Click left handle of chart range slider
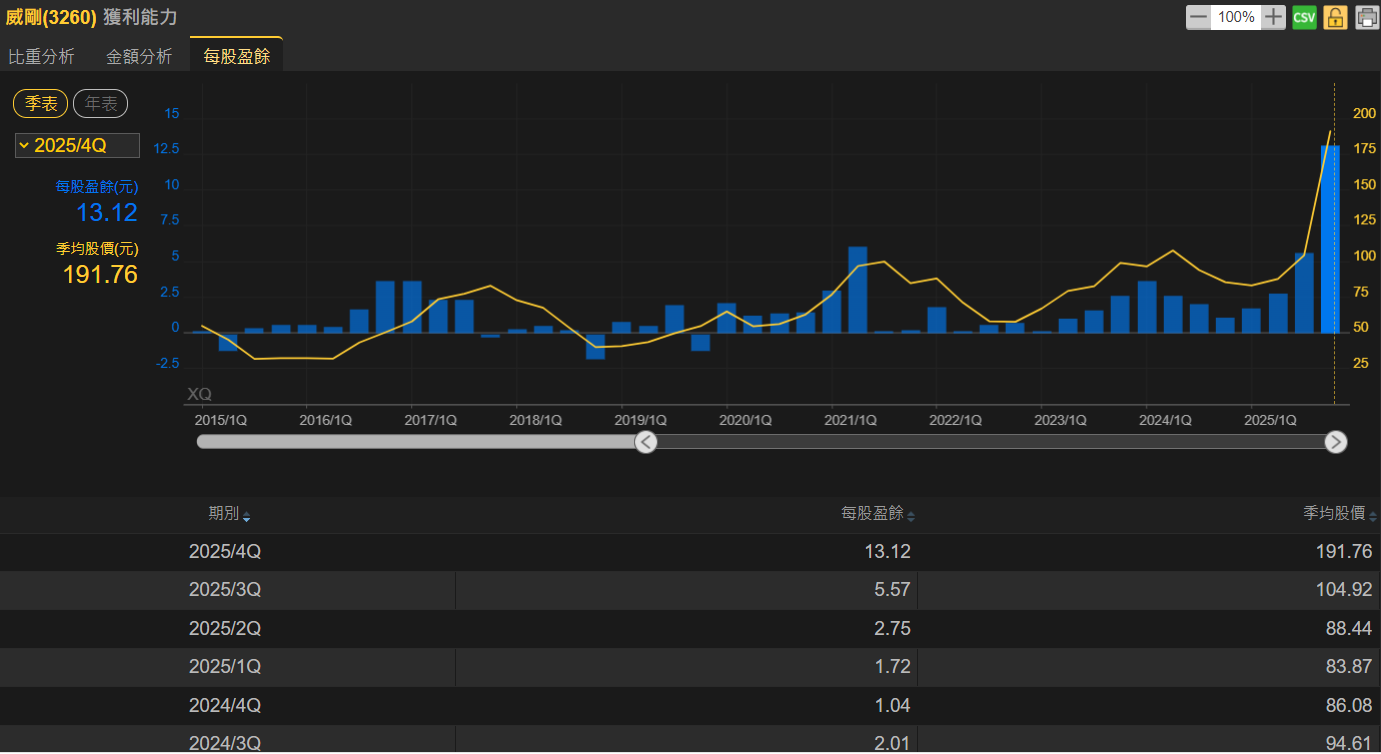This screenshot has height=754, width=1381. tap(646, 442)
